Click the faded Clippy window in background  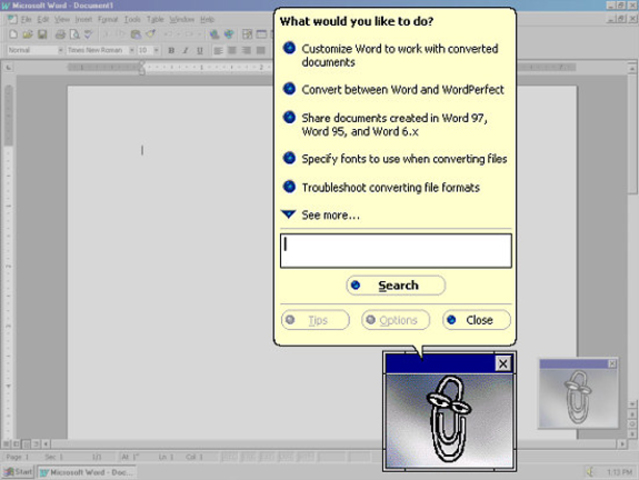click(578, 394)
